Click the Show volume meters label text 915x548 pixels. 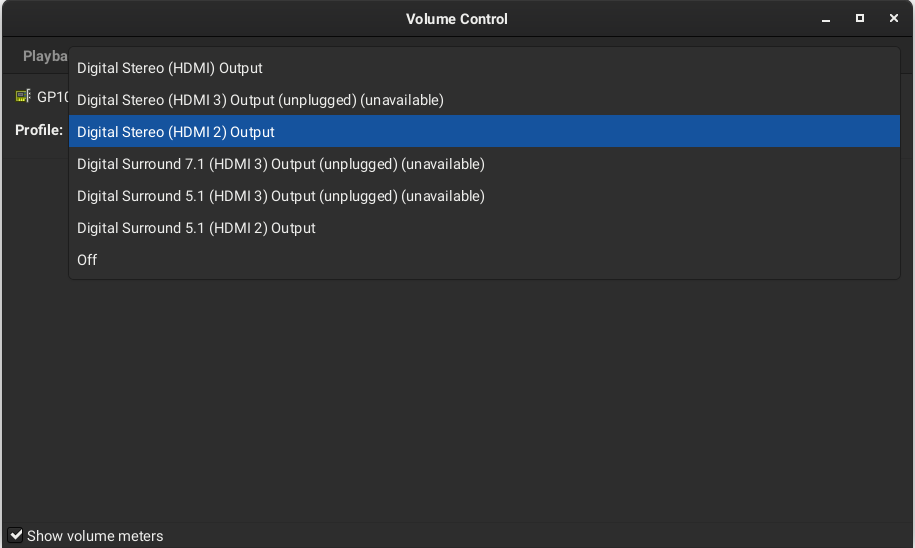(95, 536)
